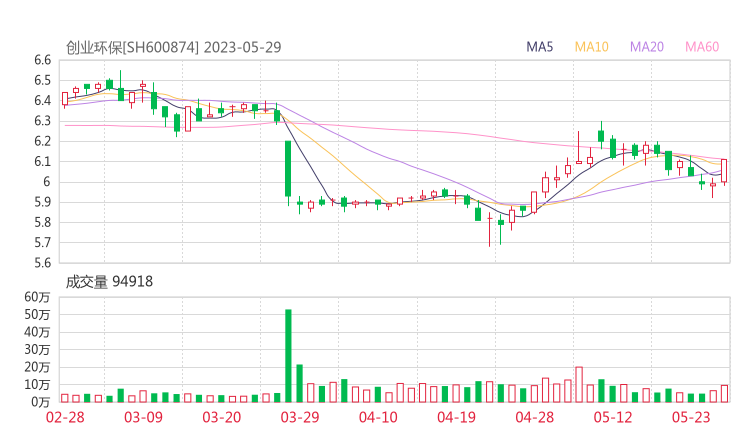Click the MA60 legend label
740x440 pixels.
pos(702,47)
